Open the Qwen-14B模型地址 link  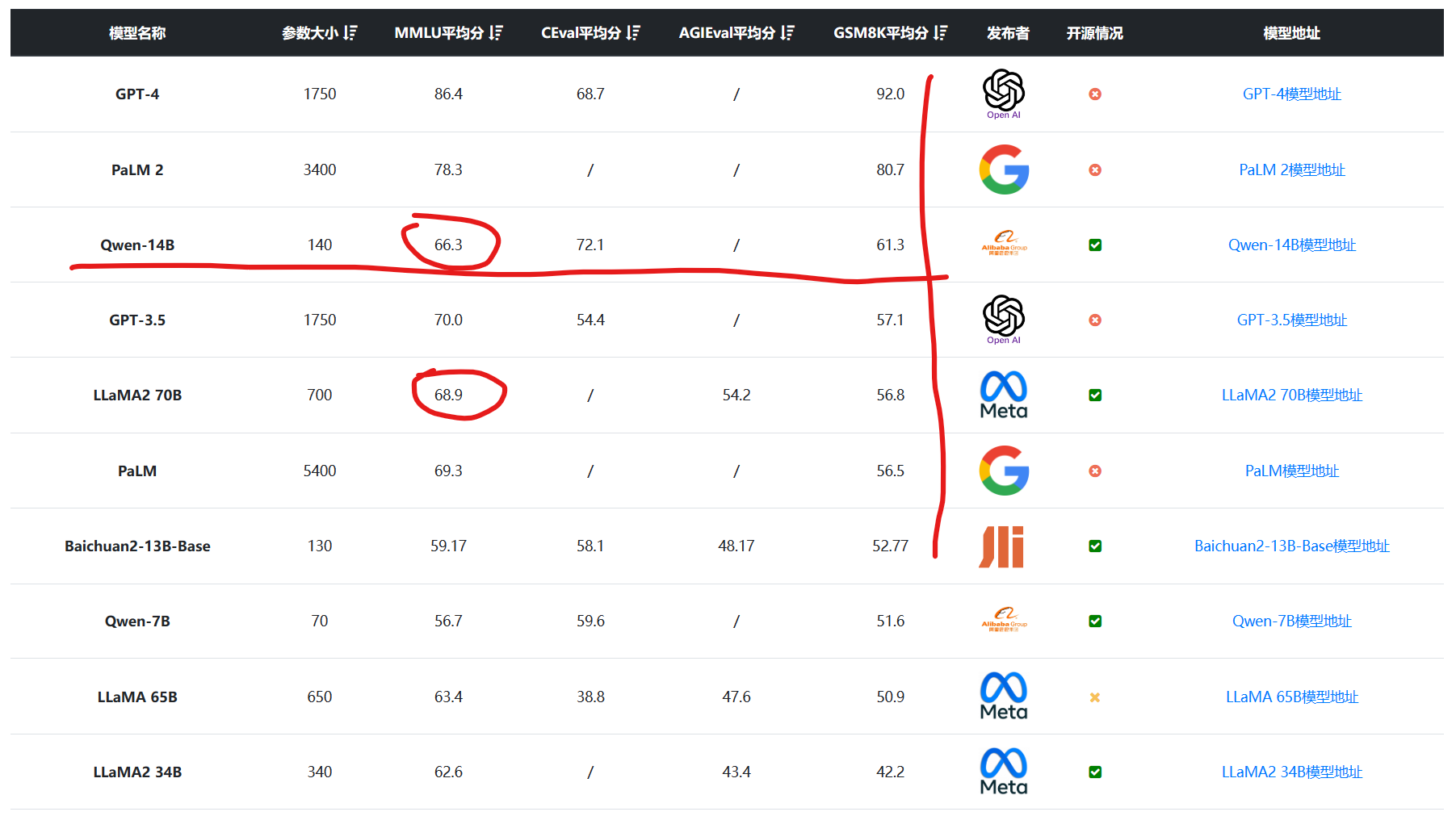click(1292, 245)
